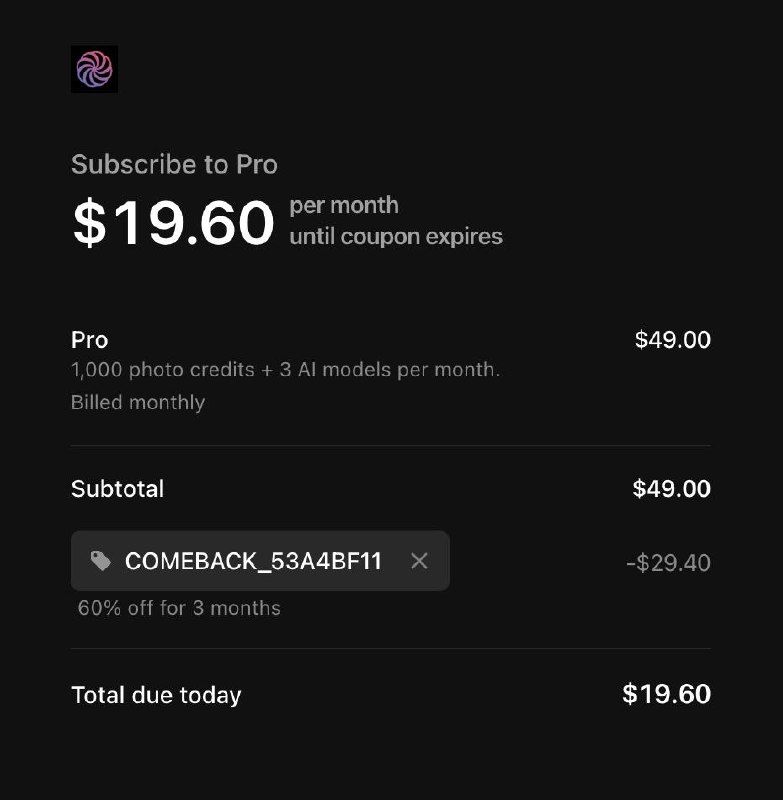Click the -$29.40 discount amount
The image size is (783, 800).
click(668, 563)
